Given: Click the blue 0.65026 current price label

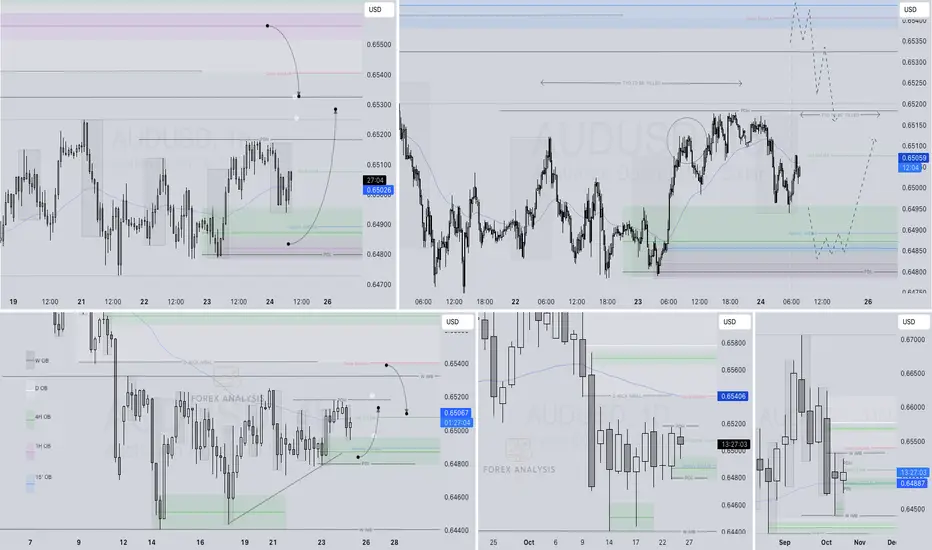Looking at the screenshot, I should [x=379, y=190].
